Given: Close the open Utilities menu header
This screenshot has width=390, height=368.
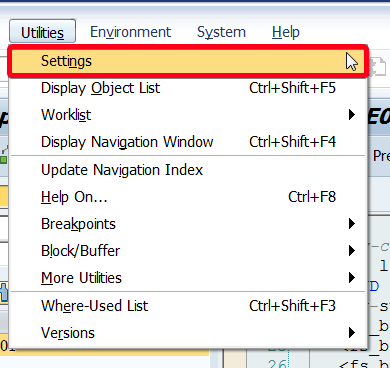Looking at the screenshot, I should tap(42, 32).
